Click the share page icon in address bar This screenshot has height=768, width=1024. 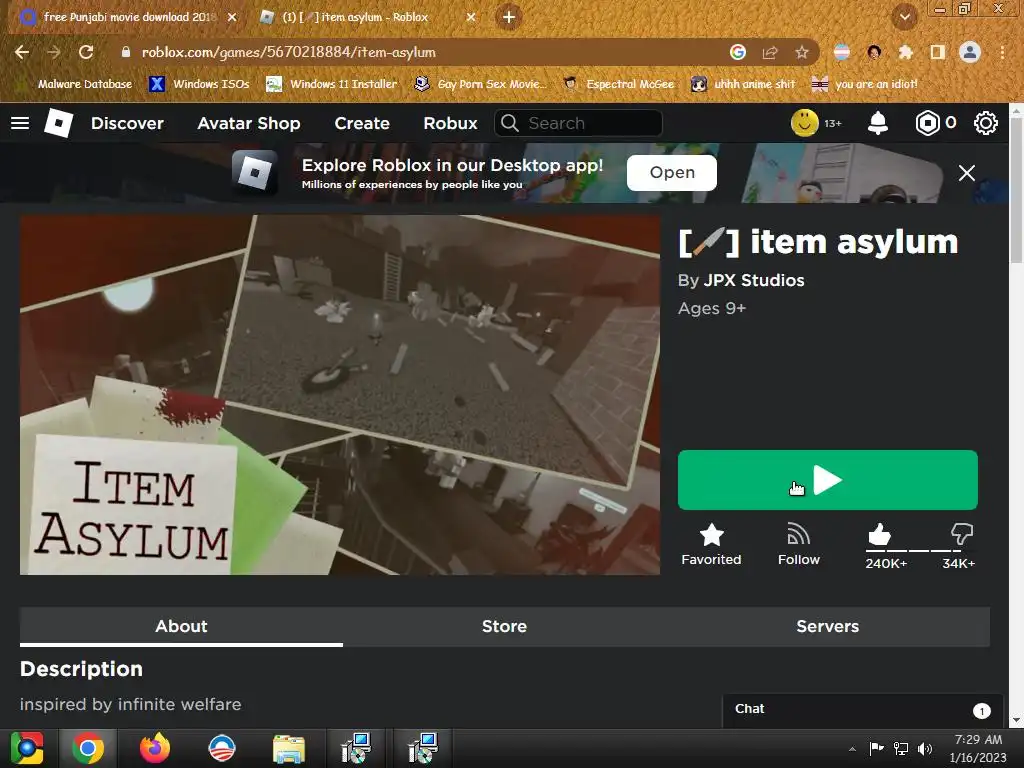pyautogui.click(x=770, y=52)
